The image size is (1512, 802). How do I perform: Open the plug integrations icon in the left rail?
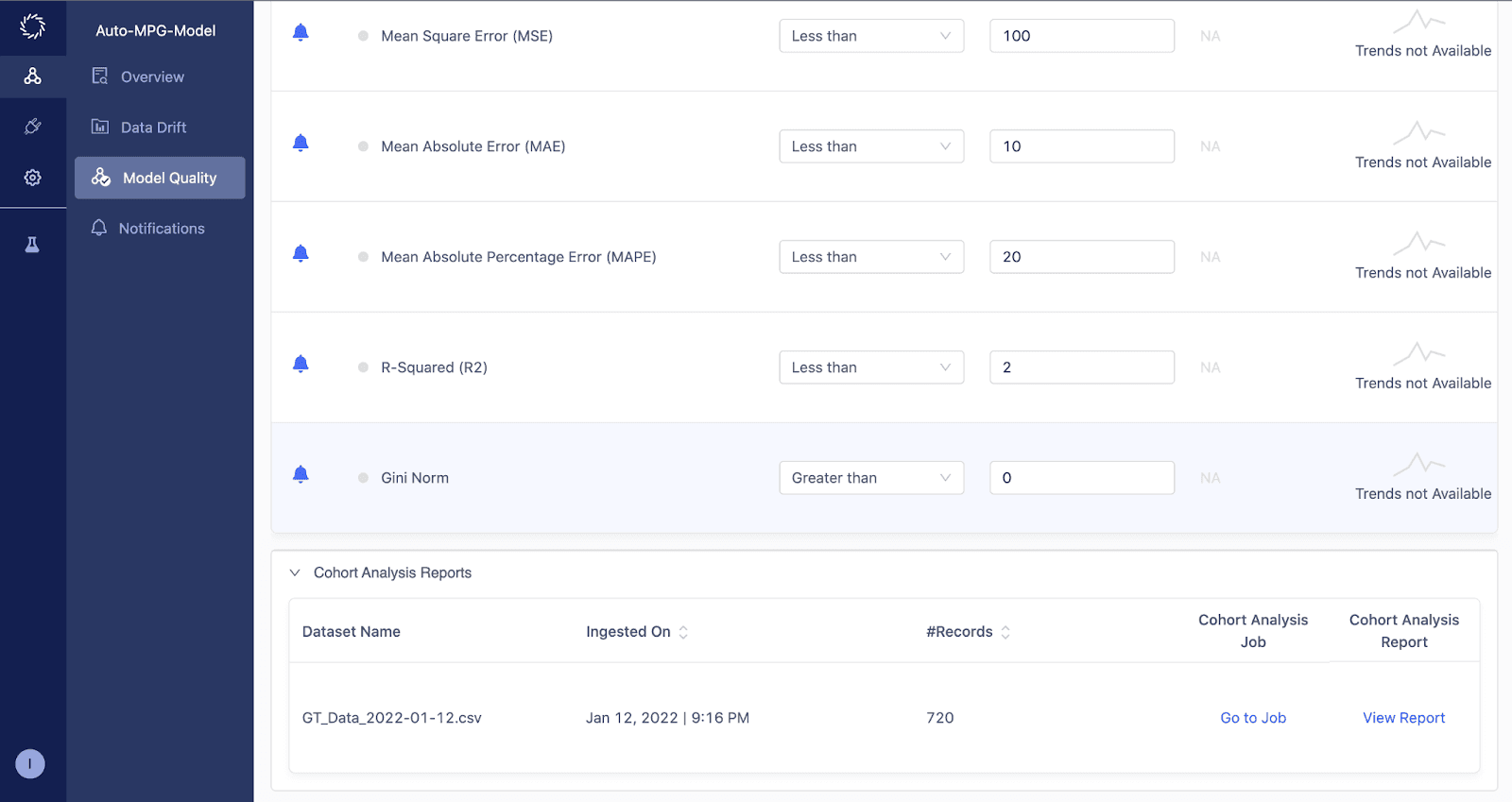click(x=33, y=127)
